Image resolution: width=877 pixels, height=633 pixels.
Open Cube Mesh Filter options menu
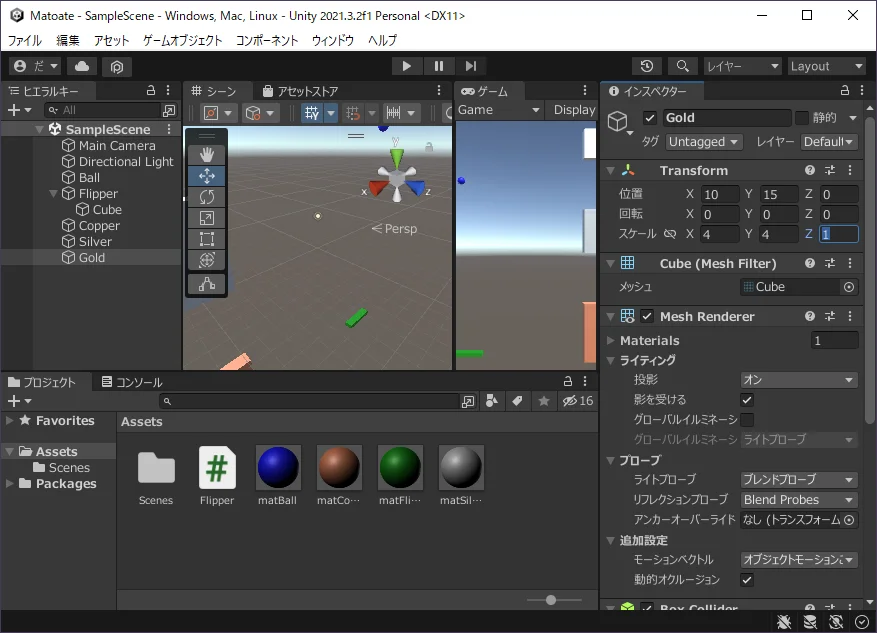pos(850,263)
